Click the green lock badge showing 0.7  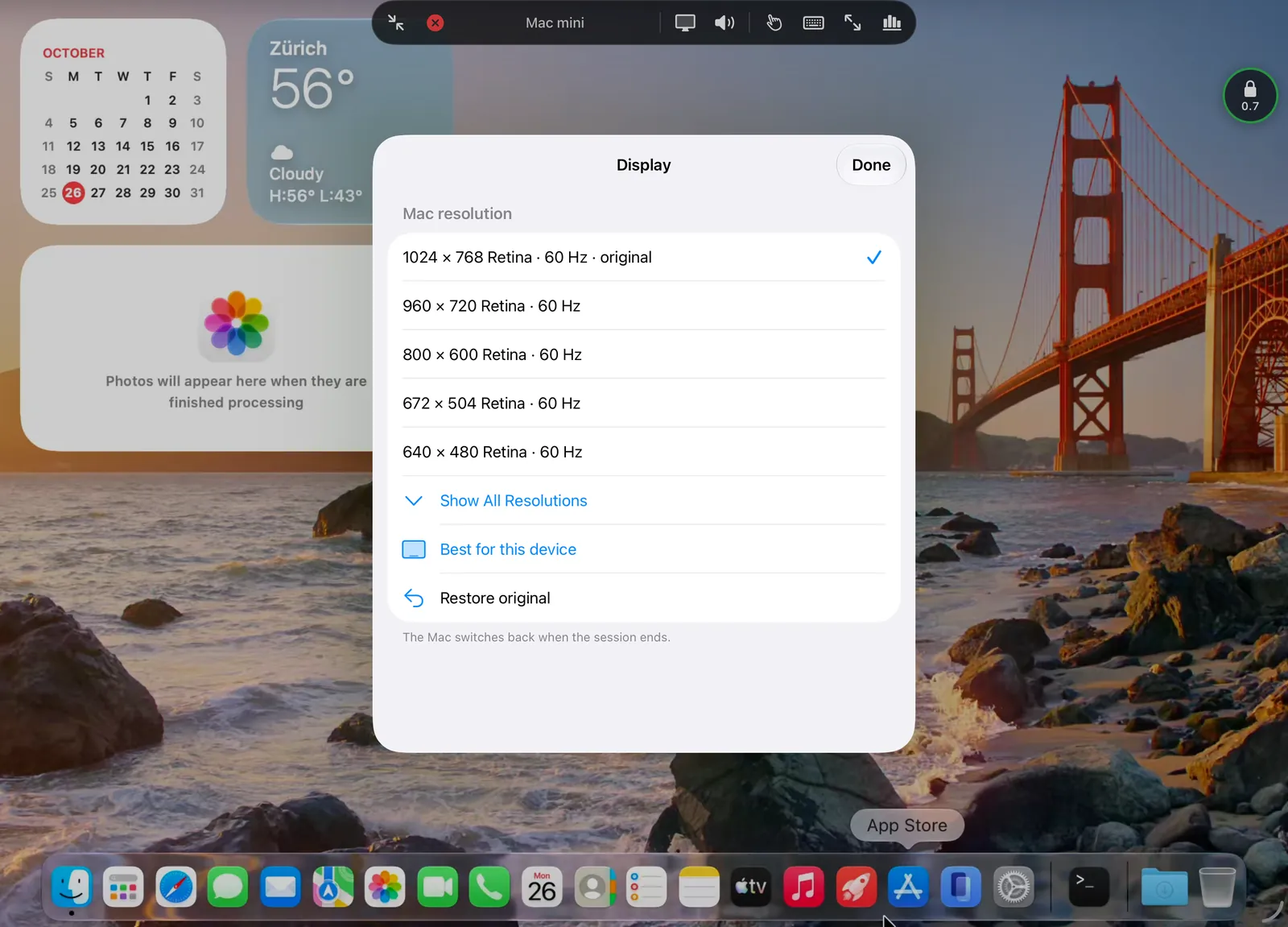1250,96
